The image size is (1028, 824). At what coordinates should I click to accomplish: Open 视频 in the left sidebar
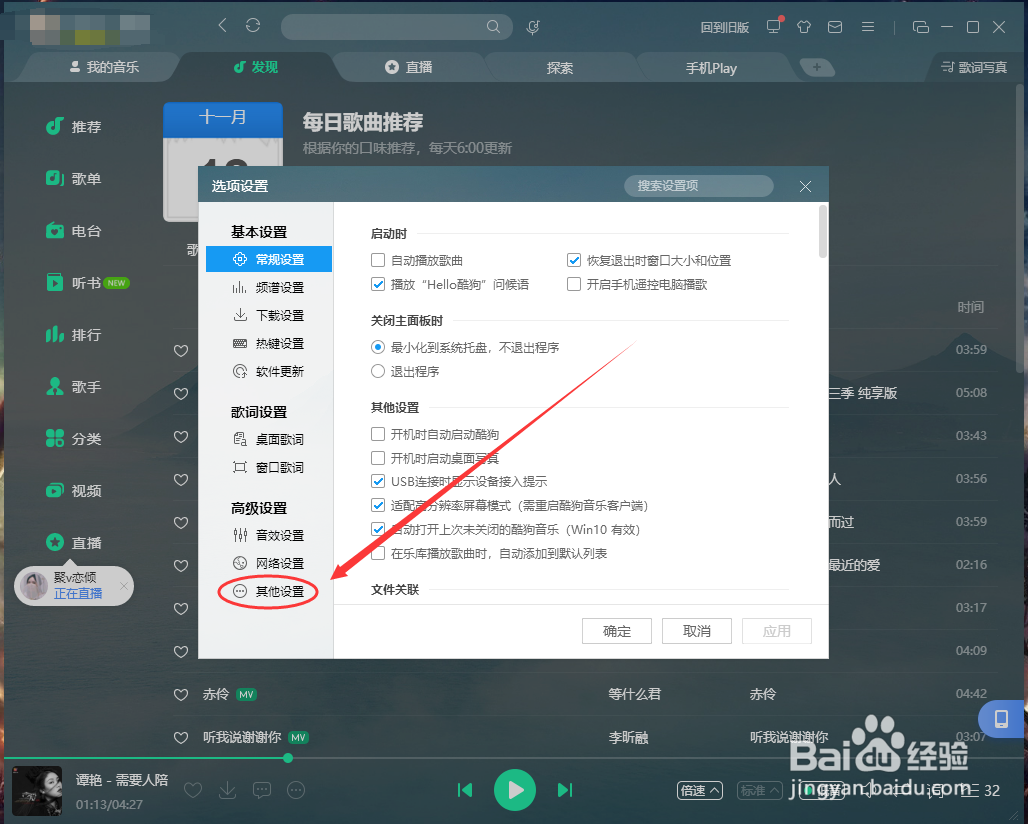pyautogui.click(x=73, y=491)
